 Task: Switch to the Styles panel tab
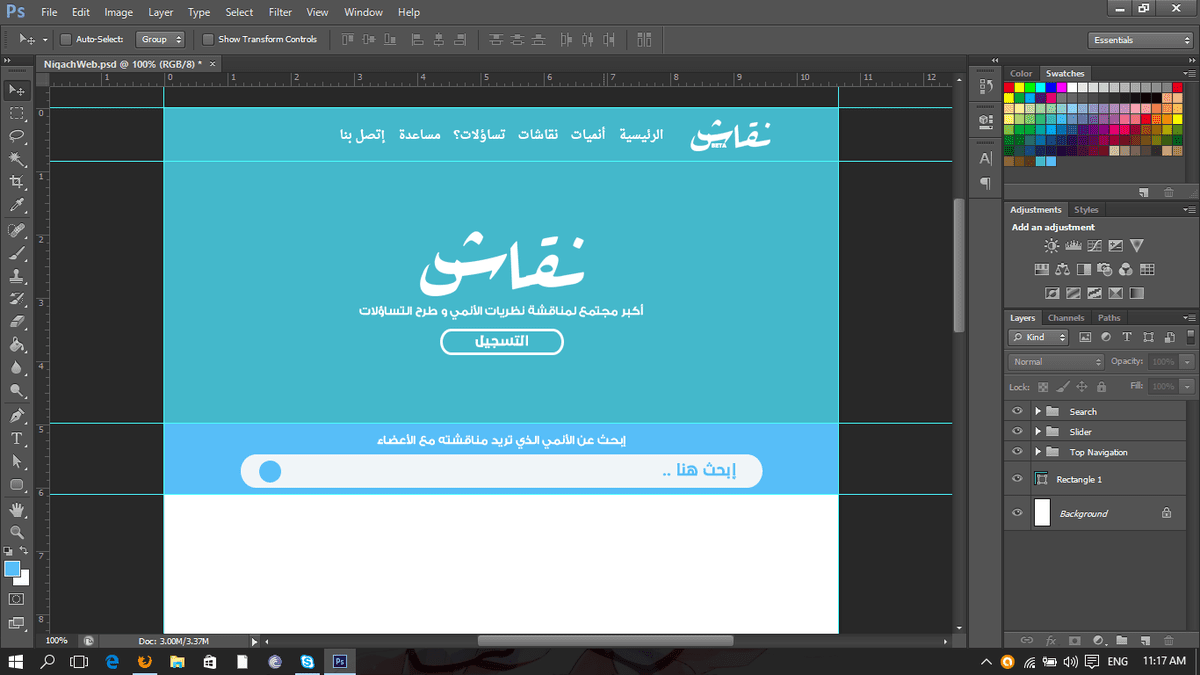point(1086,210)
